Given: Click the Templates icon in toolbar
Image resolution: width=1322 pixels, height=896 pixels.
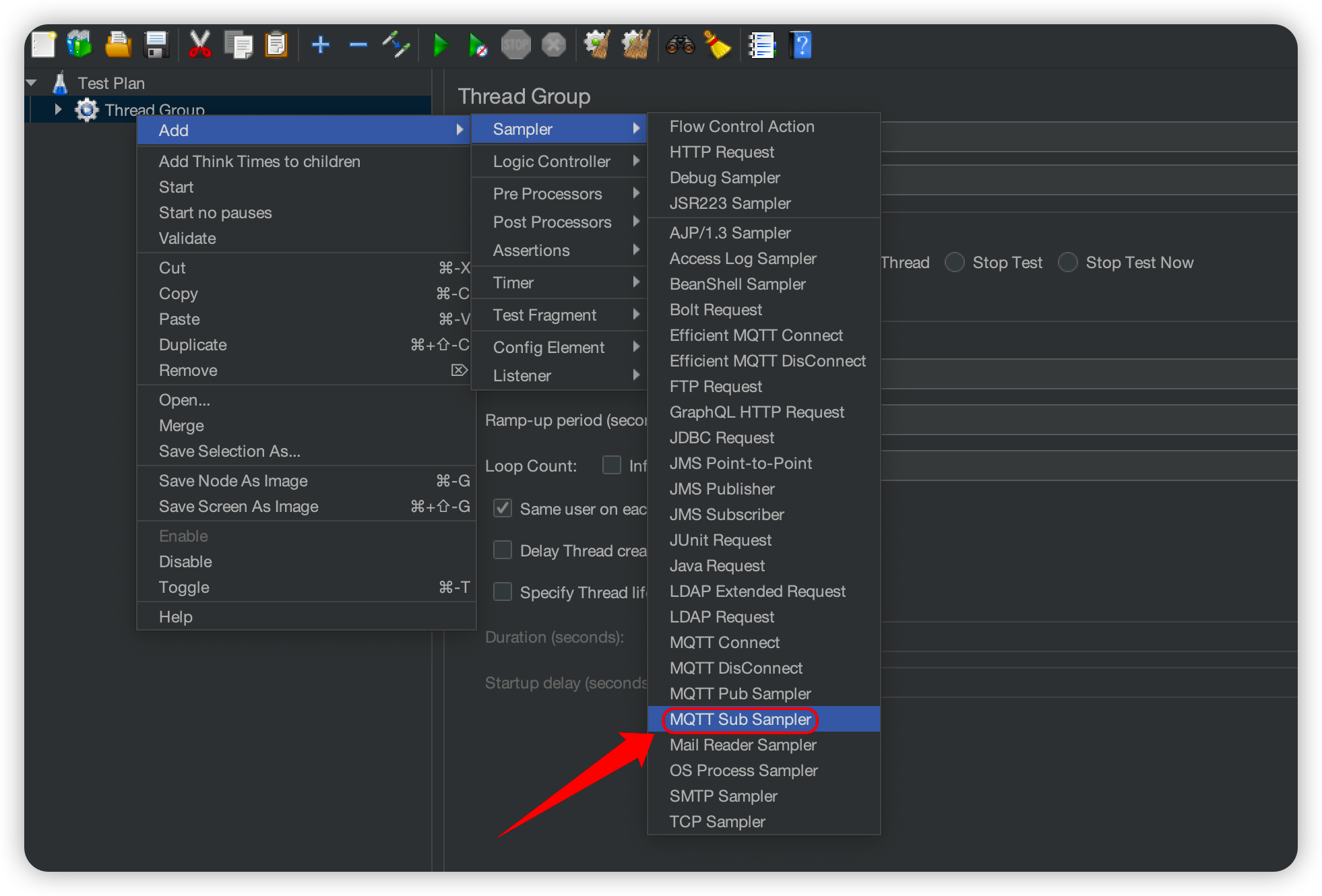Looking at the screenshot, I should point(80,45).
